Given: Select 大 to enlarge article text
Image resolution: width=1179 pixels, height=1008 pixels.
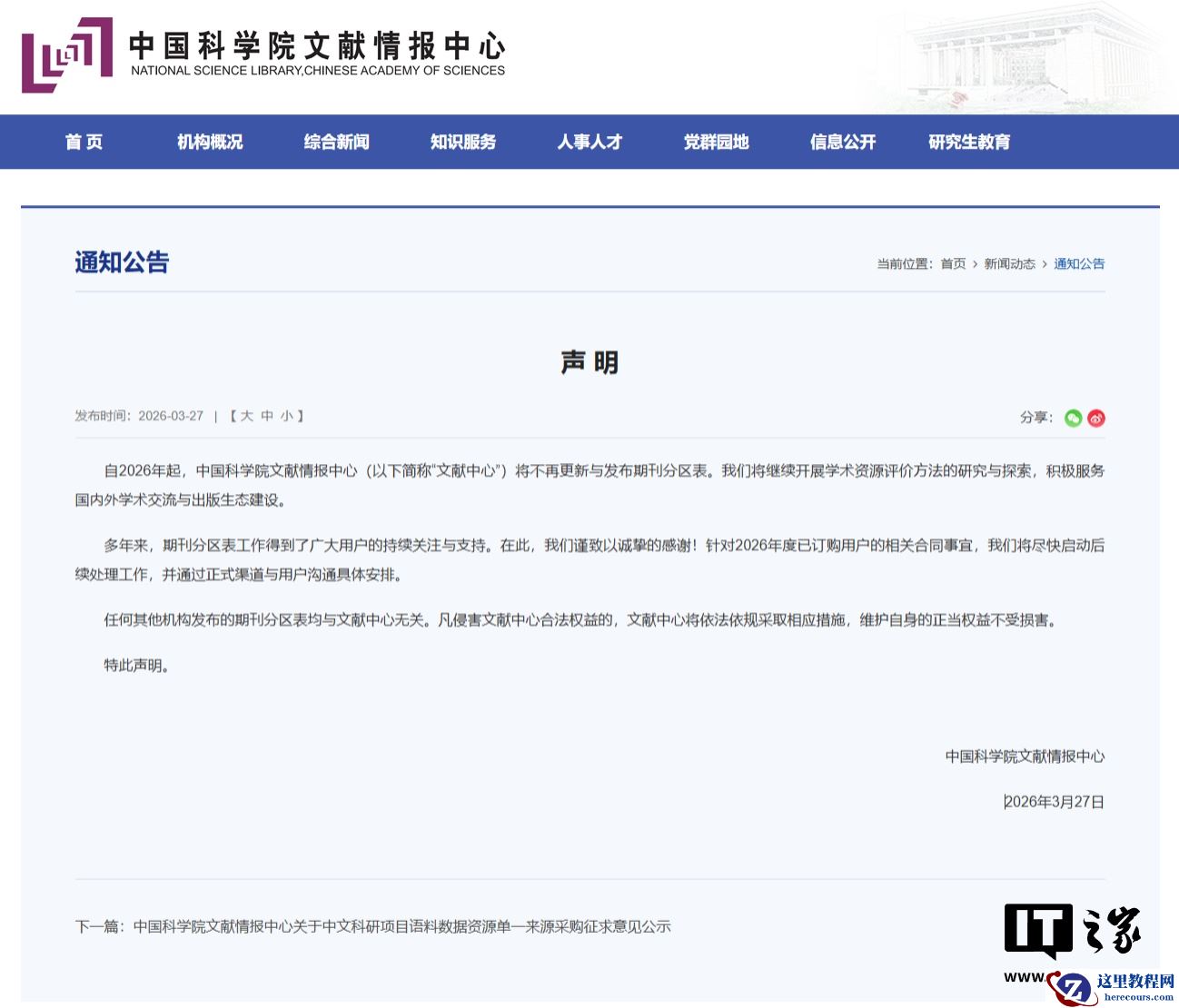Looking at the screenshot, I should 247,415.
